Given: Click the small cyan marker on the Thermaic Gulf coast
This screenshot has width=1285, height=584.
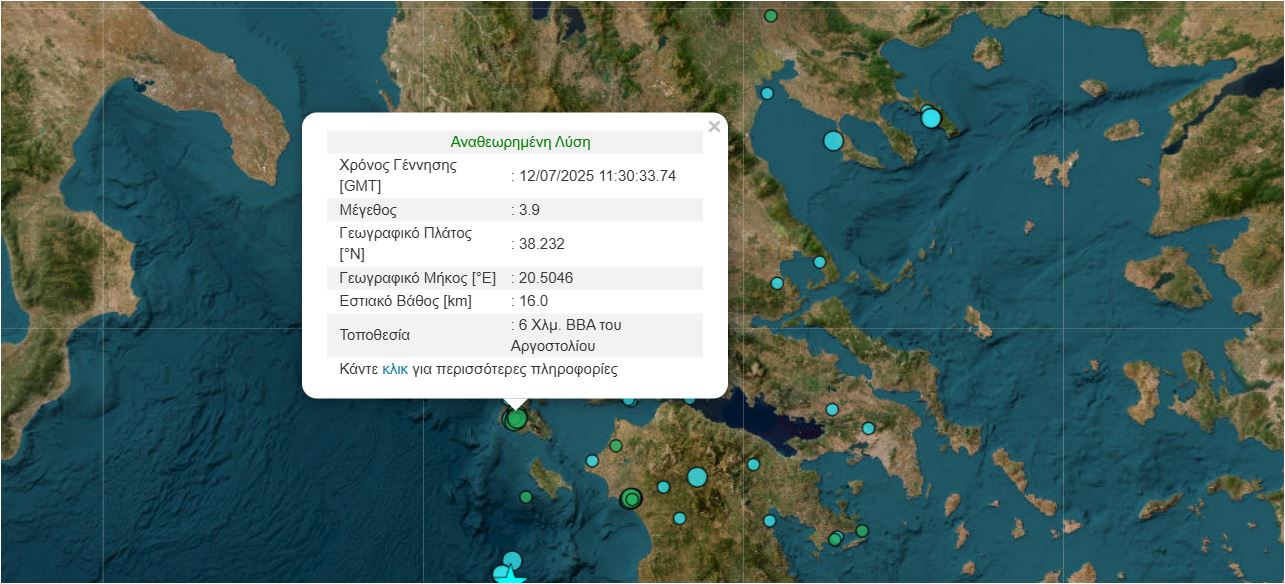Looking at the screenshot, I should click(767, 93).
